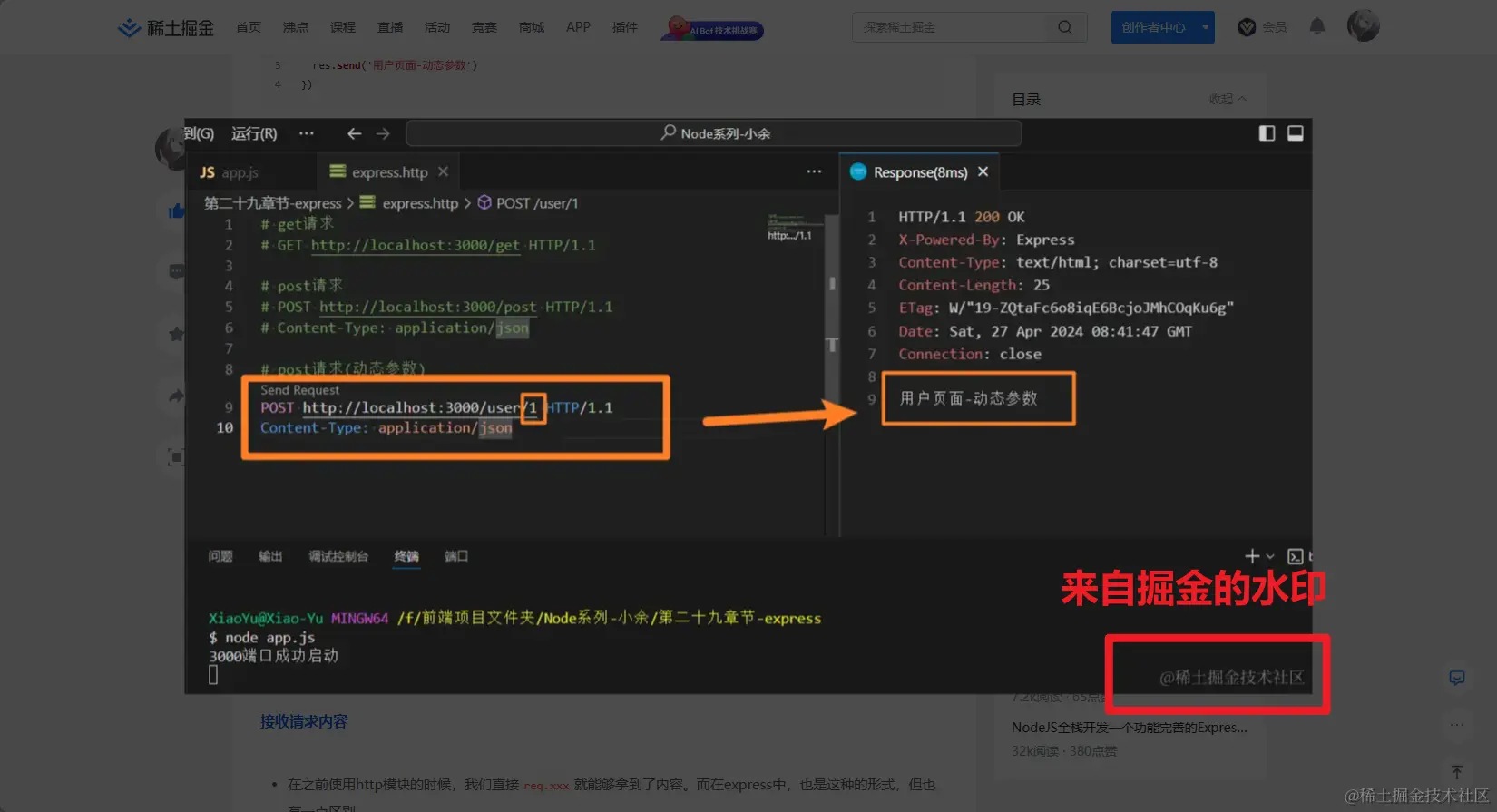Click the back-to-top arrow button

(1457, 772)
